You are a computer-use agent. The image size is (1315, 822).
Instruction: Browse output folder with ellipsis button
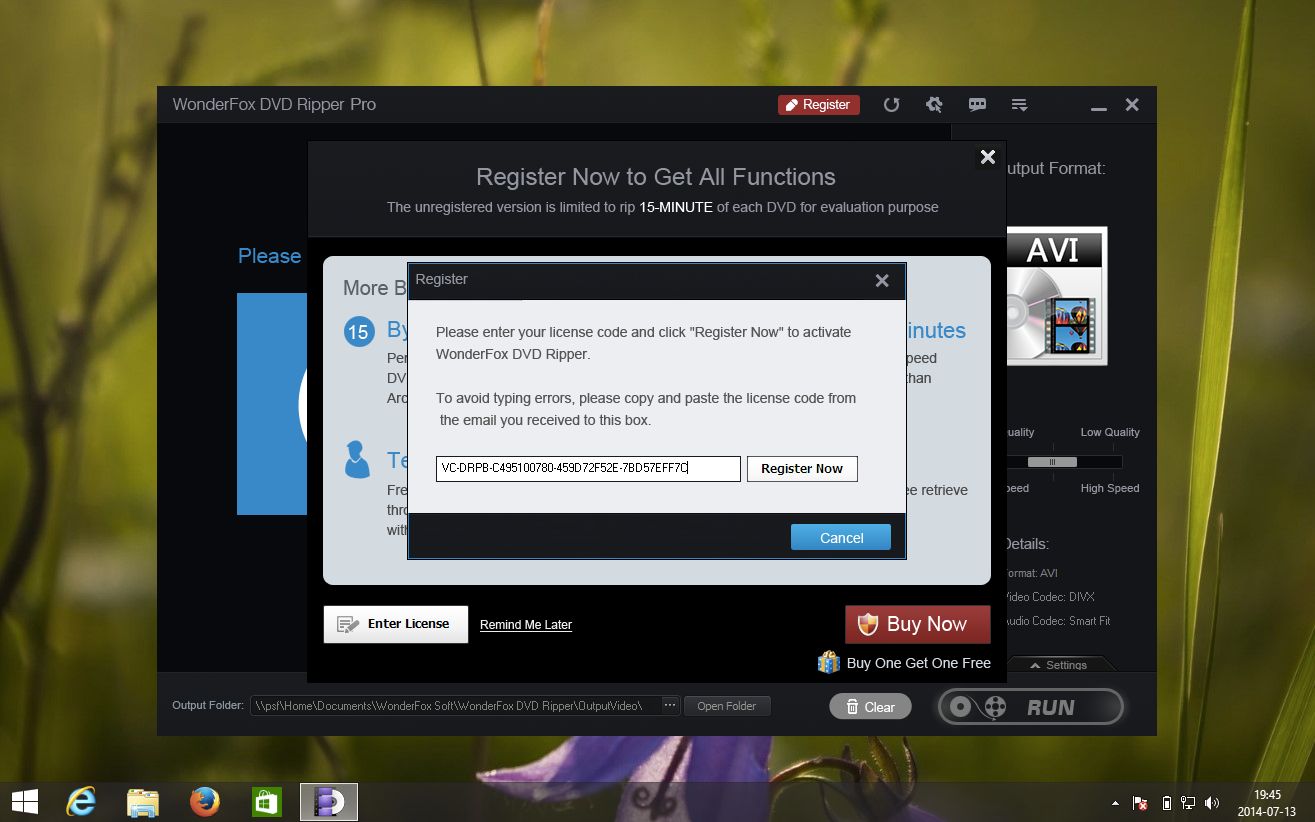click(670, 705)
